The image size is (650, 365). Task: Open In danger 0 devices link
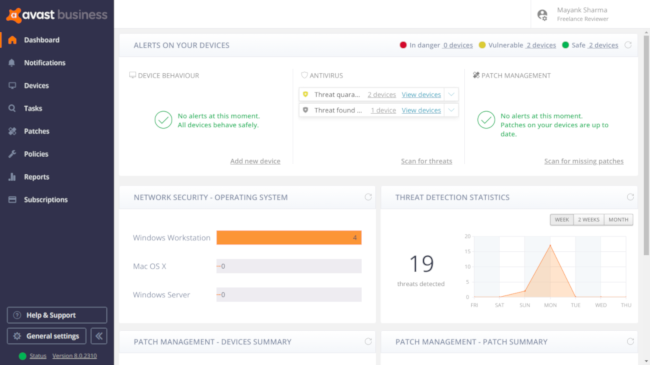[458, 45]
